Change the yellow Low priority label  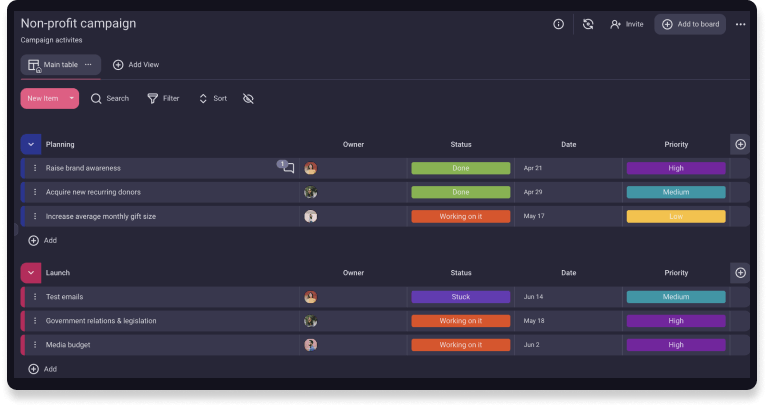click(675, 216)
